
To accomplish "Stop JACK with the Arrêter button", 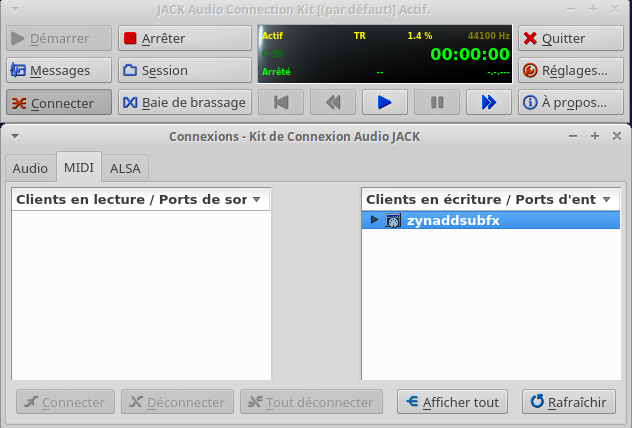I will point(185,38).
